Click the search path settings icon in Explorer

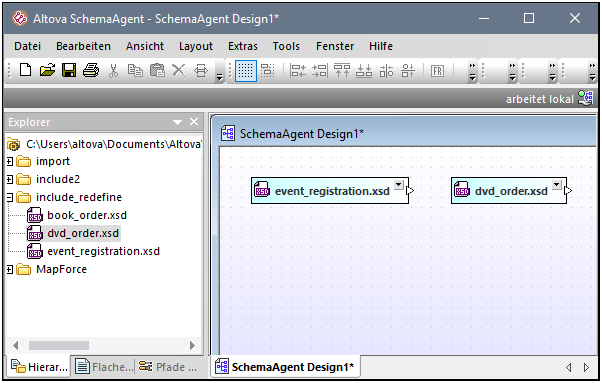click(x=13, y=144)
